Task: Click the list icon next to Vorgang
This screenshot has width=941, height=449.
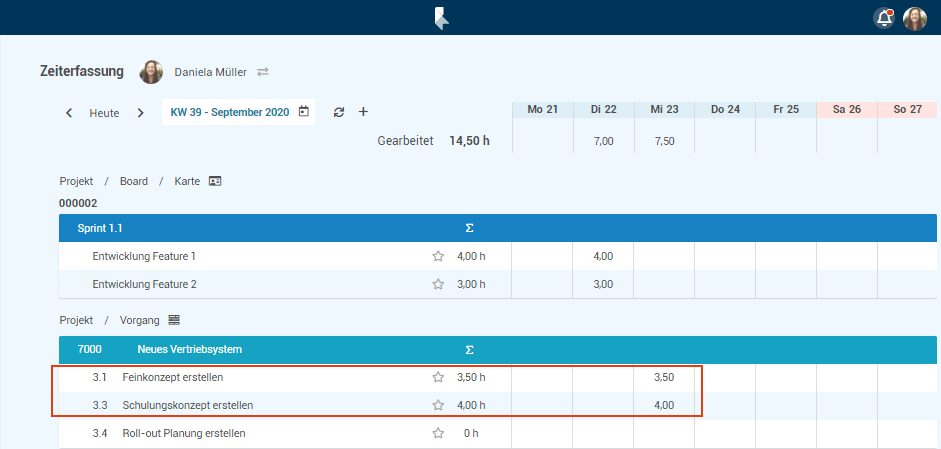Action: [x=174, y=321]
